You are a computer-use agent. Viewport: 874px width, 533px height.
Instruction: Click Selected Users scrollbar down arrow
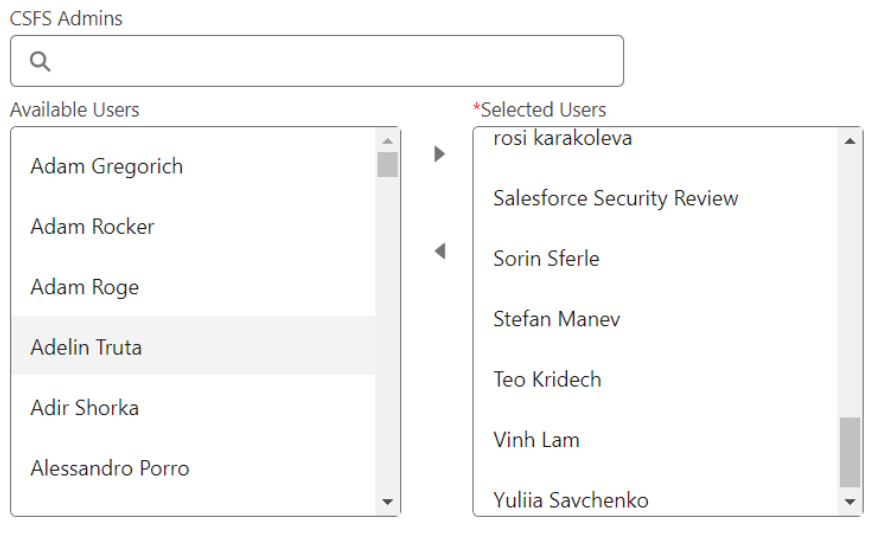(x=850, y=502)
